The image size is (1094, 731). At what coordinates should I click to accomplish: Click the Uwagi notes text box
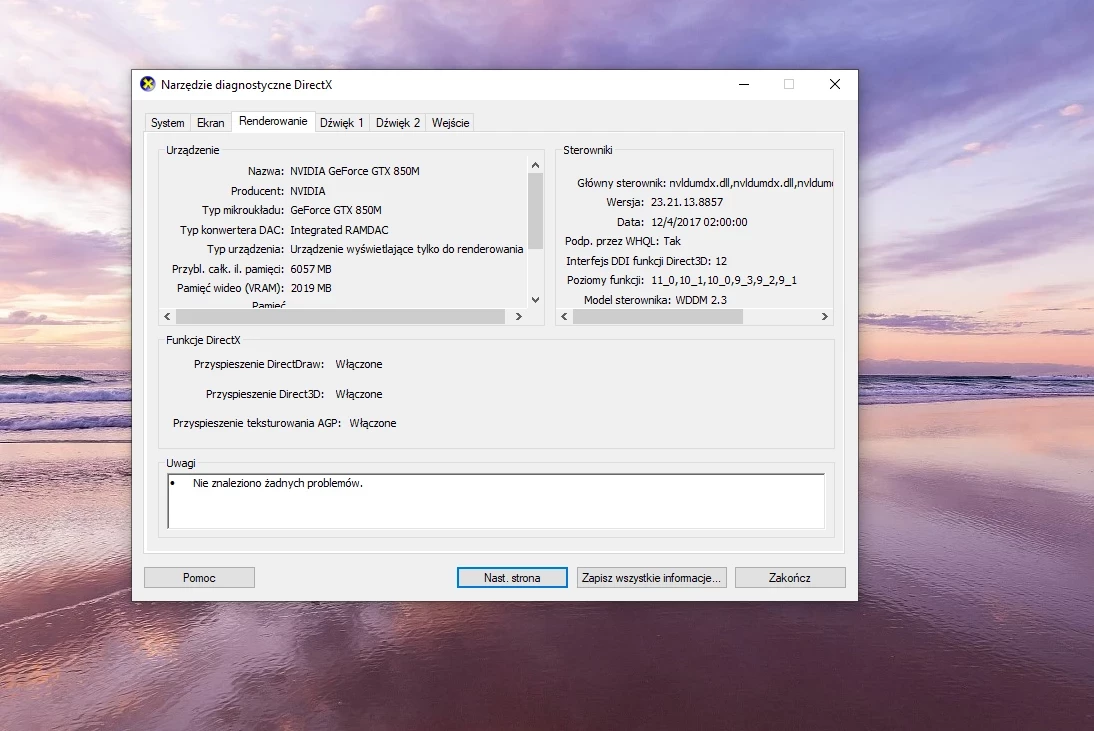(x=496, y=501)
